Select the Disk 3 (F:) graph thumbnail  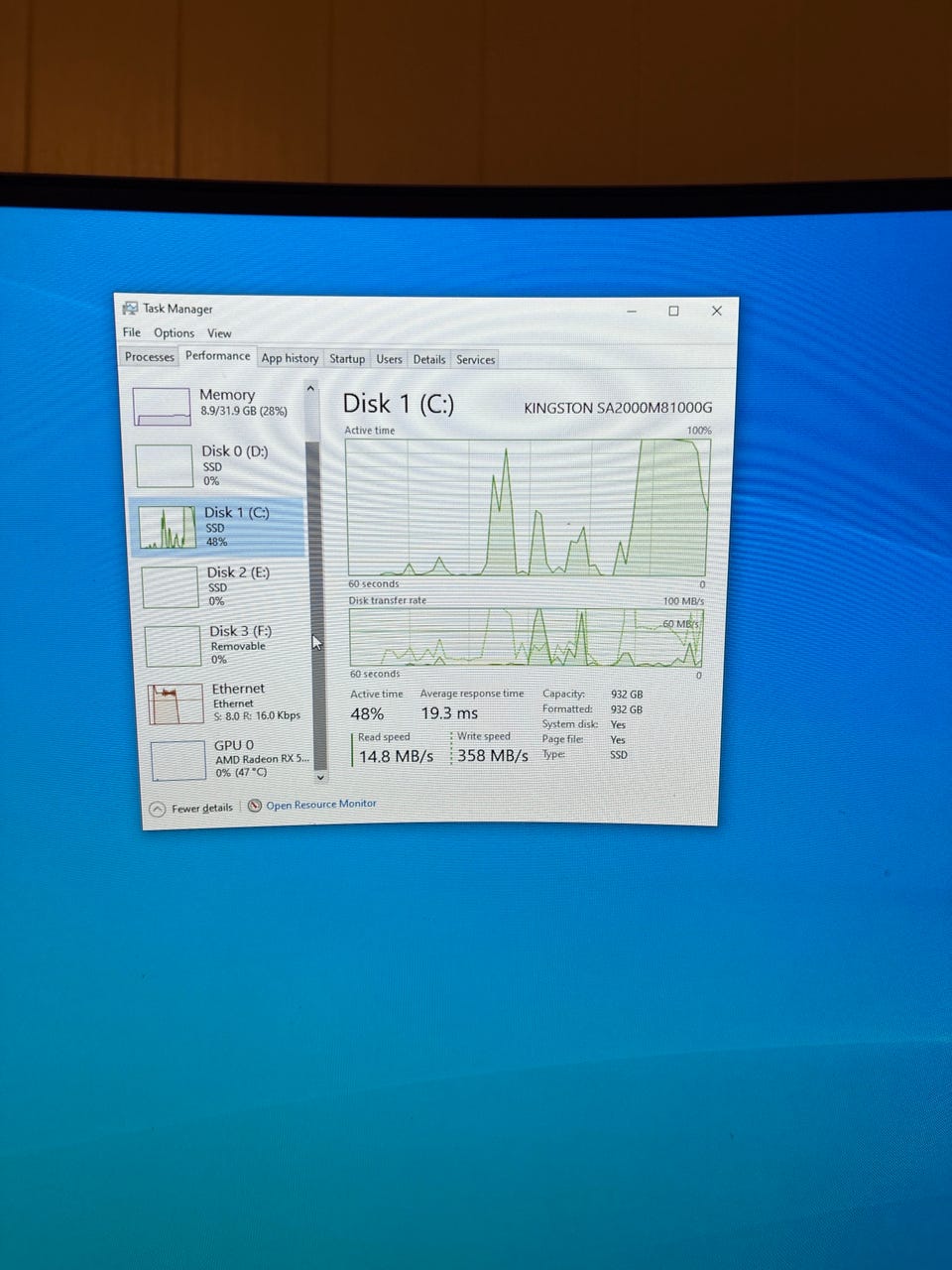coord(174,646)
